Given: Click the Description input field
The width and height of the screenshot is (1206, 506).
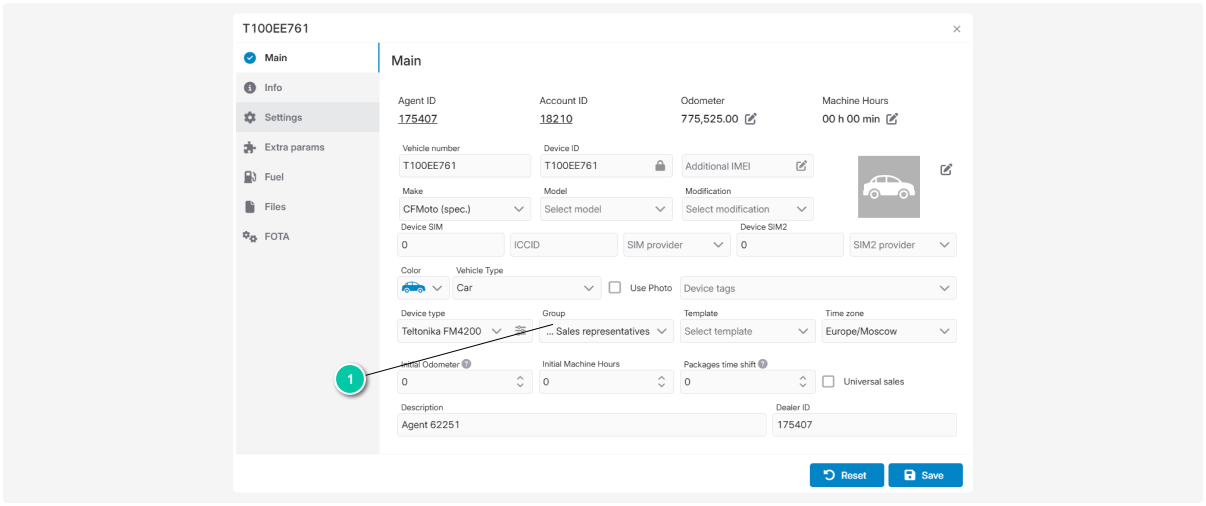Looking at the screenshot, I should point(581,425).
